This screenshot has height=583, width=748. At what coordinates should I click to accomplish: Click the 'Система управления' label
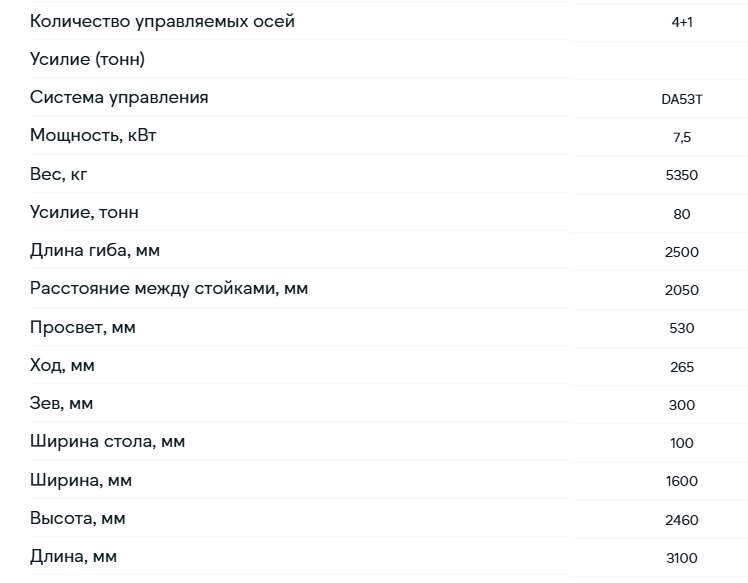pos(119,98)
